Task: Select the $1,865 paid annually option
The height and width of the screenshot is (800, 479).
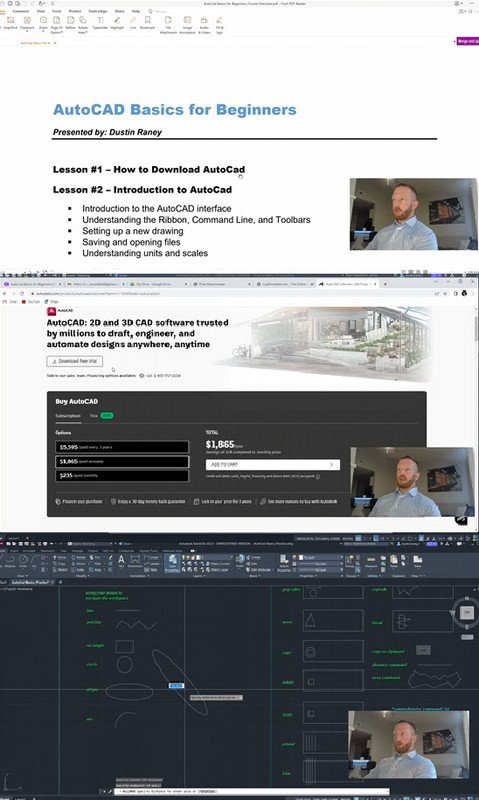Action: coord(122,461)
